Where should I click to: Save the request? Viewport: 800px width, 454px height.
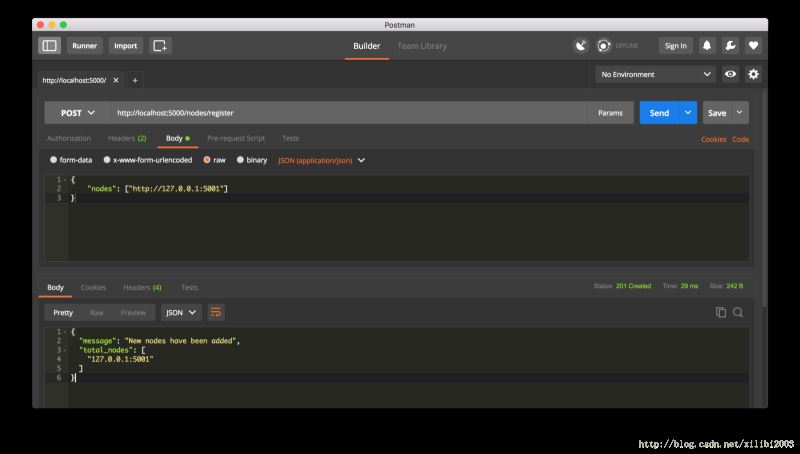717,113
